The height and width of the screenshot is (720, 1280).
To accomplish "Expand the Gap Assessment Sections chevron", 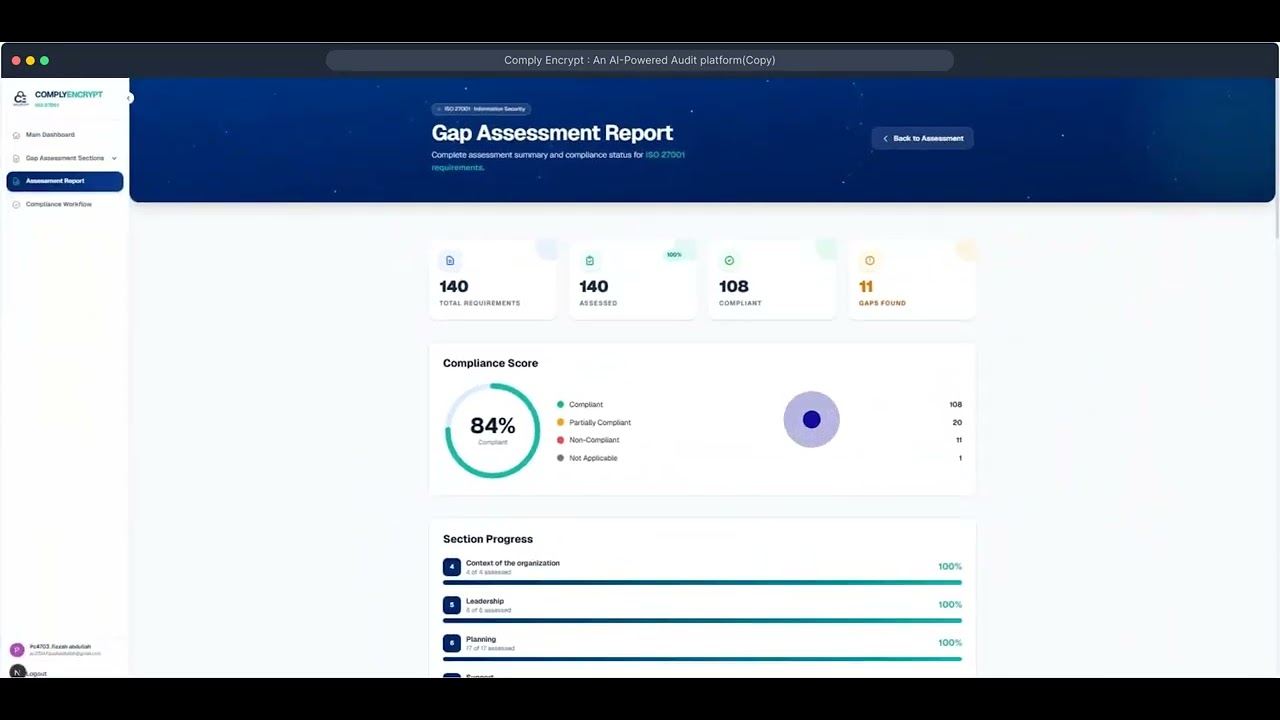I will (114, 158).
